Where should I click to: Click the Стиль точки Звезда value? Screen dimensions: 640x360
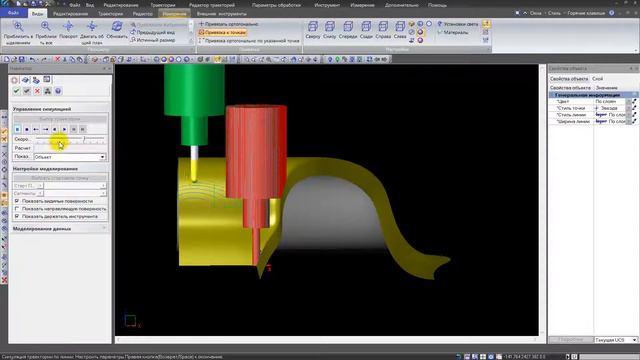click(609, 108)
